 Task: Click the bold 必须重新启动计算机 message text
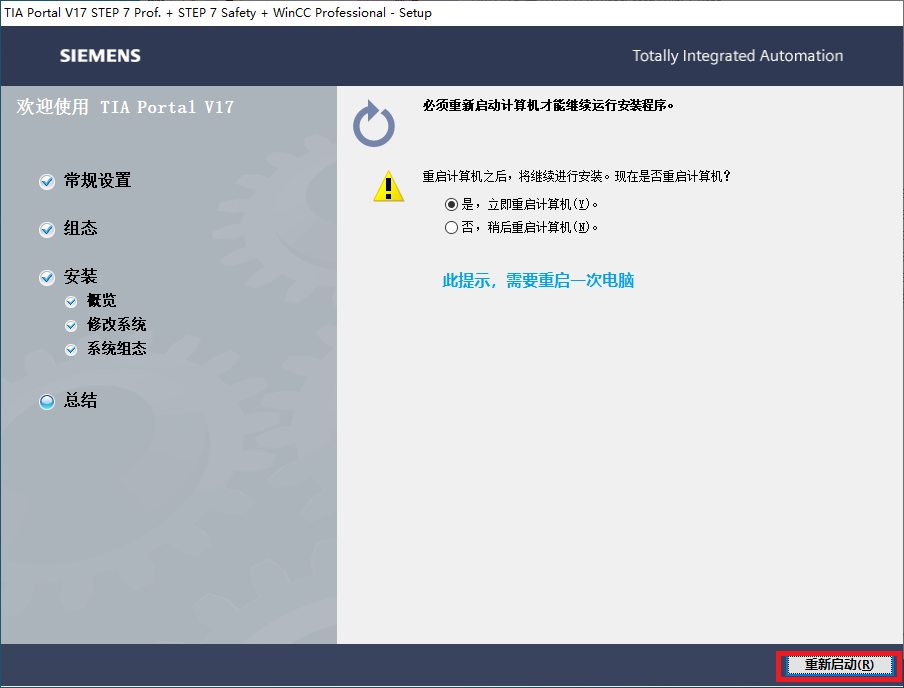point(548,105)
